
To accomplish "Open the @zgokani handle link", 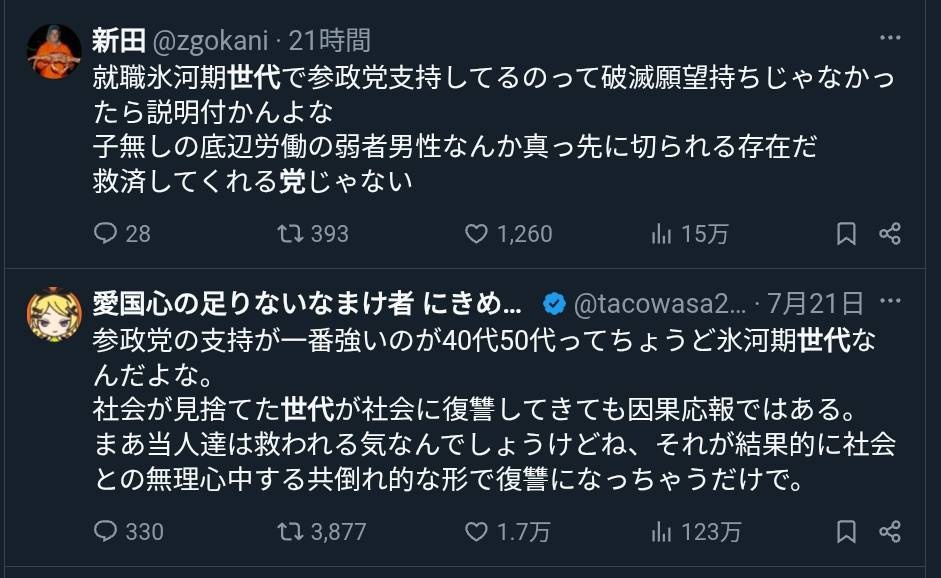I will (212, 41).
